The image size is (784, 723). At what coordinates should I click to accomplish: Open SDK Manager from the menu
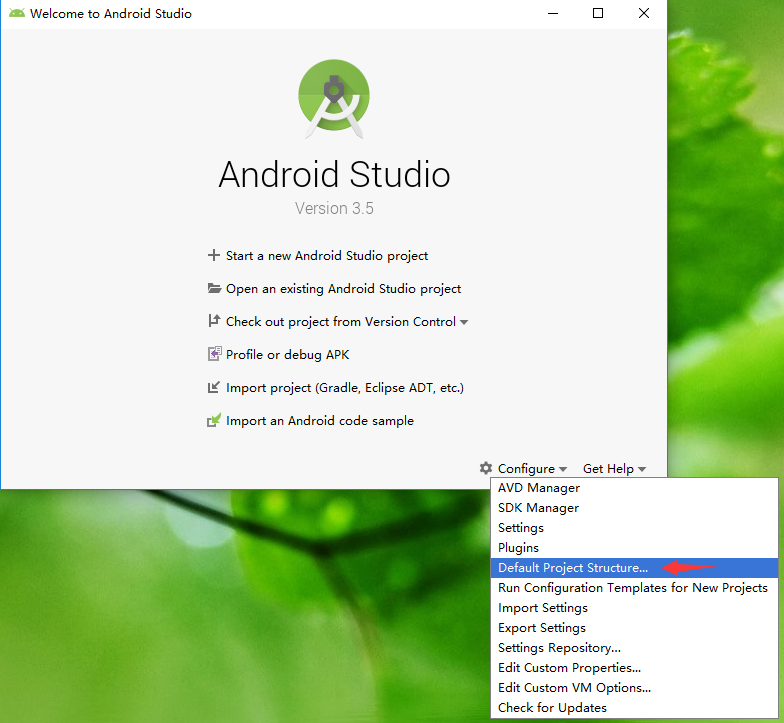coord(634,508)
